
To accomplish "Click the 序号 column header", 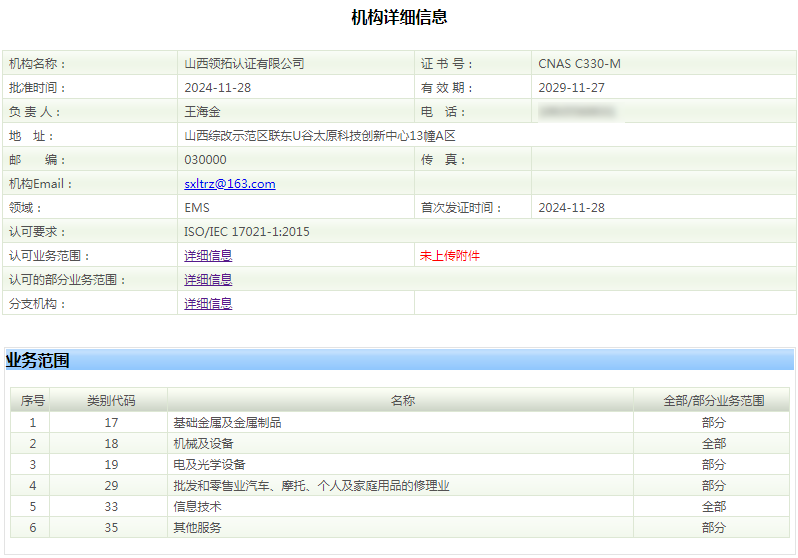I will click(x=33, y=401).
